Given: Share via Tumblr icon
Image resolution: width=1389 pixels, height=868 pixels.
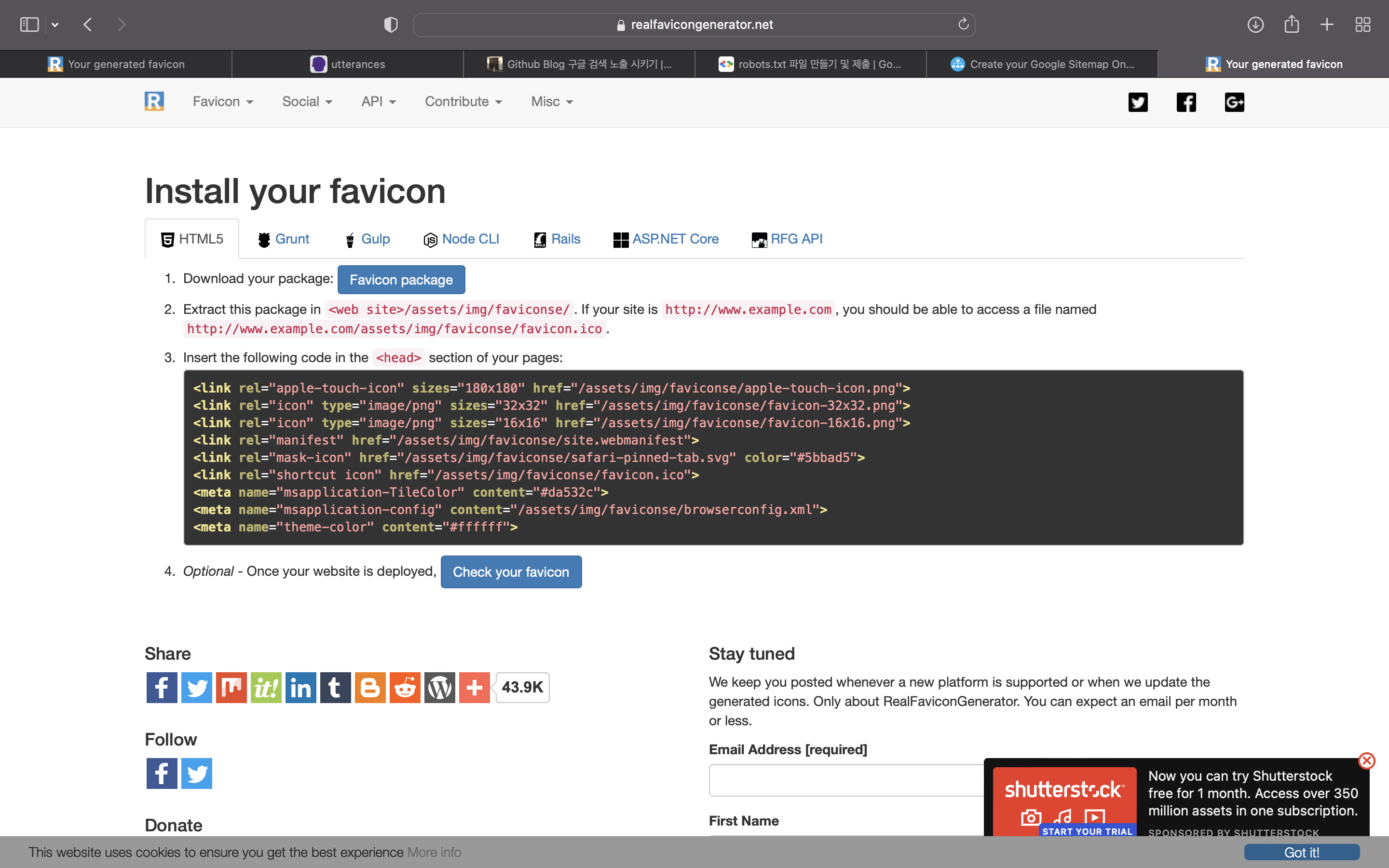Looking at the screenshot, I should 335,687.
